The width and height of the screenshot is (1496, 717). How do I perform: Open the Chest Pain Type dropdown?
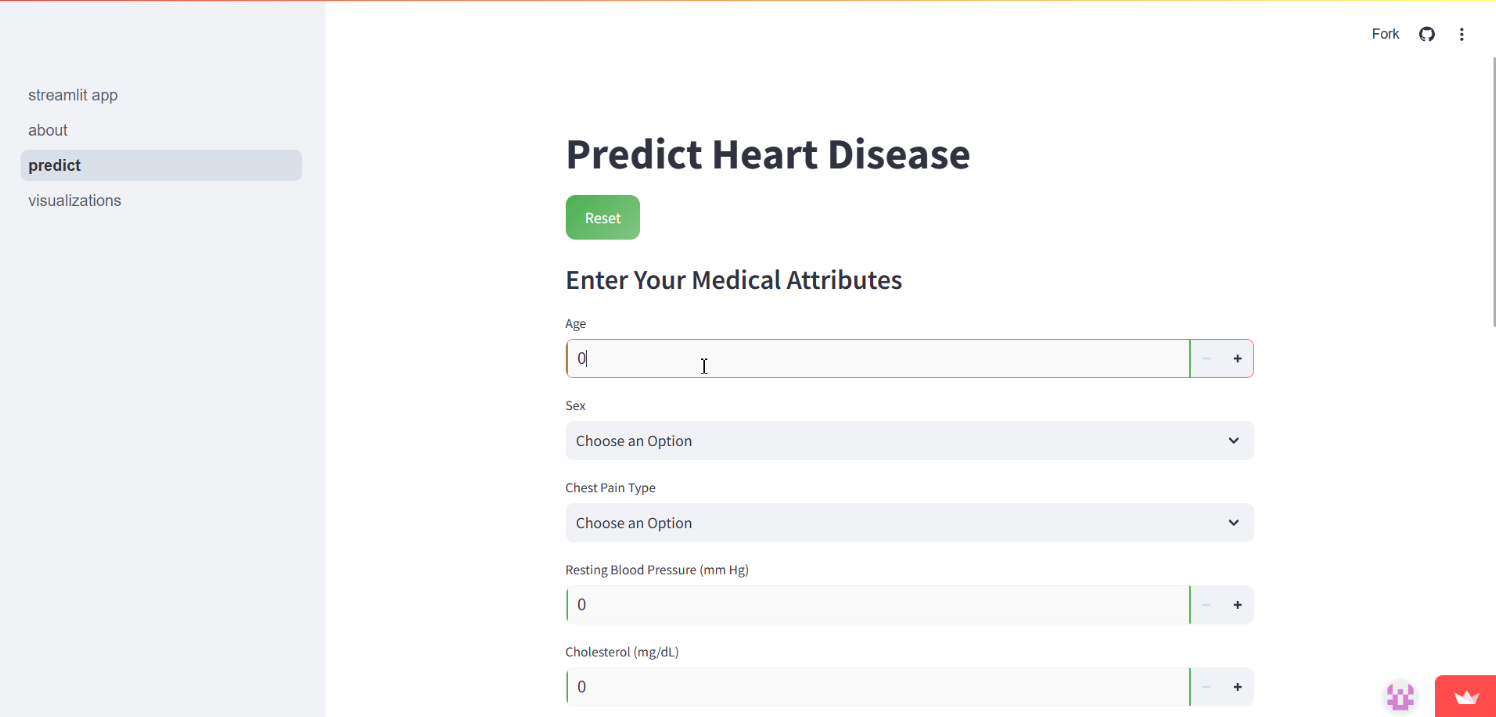click(909, 523)
